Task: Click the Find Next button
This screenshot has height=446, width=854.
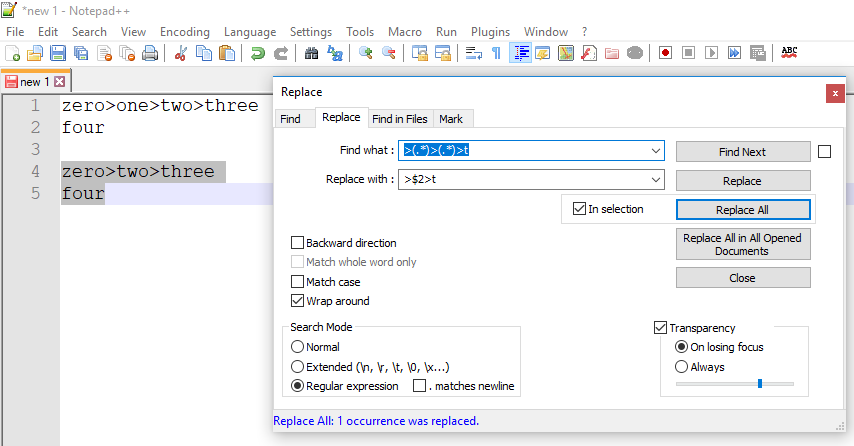Action: pos(743,152)
